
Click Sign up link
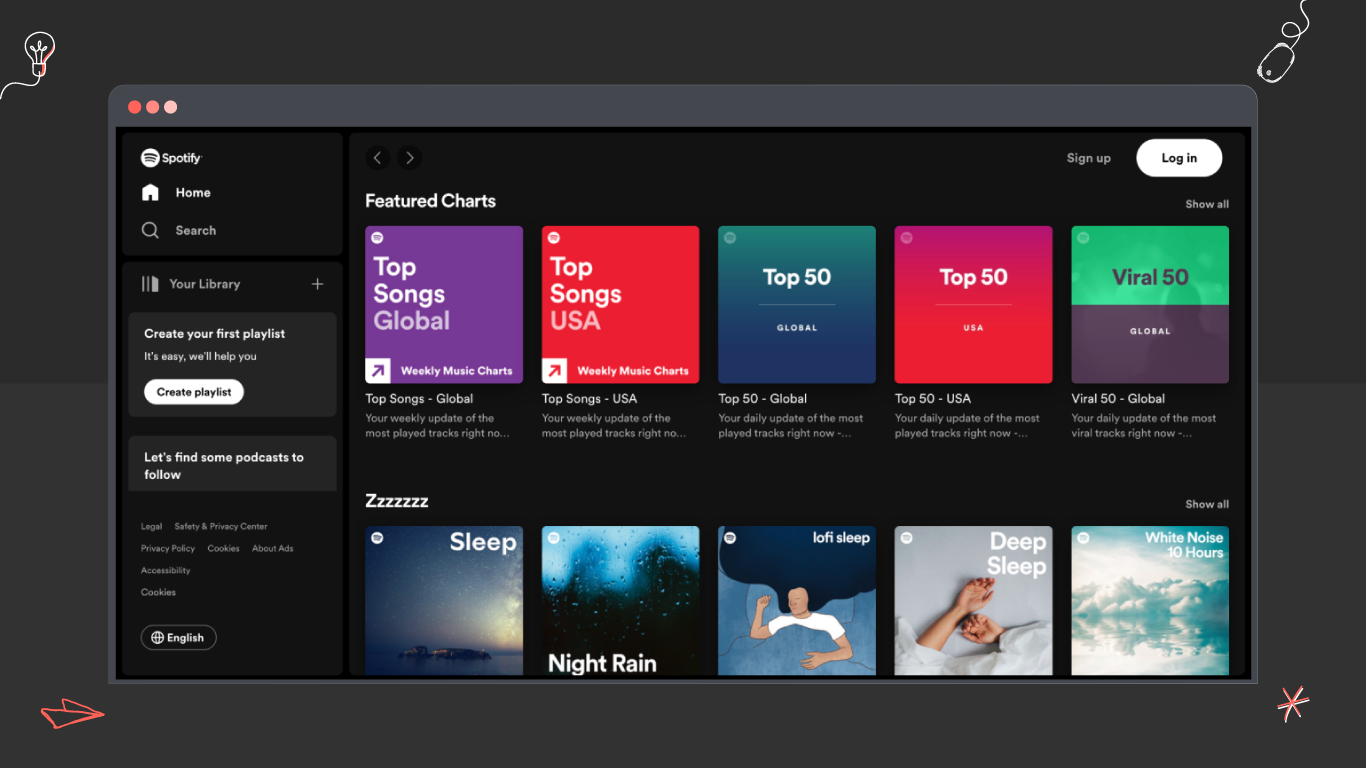1088,158
